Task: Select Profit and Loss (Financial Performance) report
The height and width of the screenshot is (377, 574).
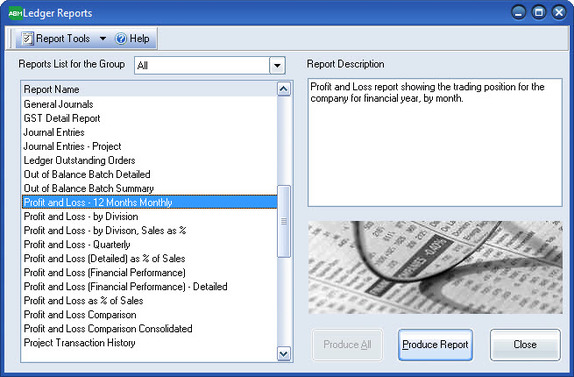Action: click(x=149, y=272)
